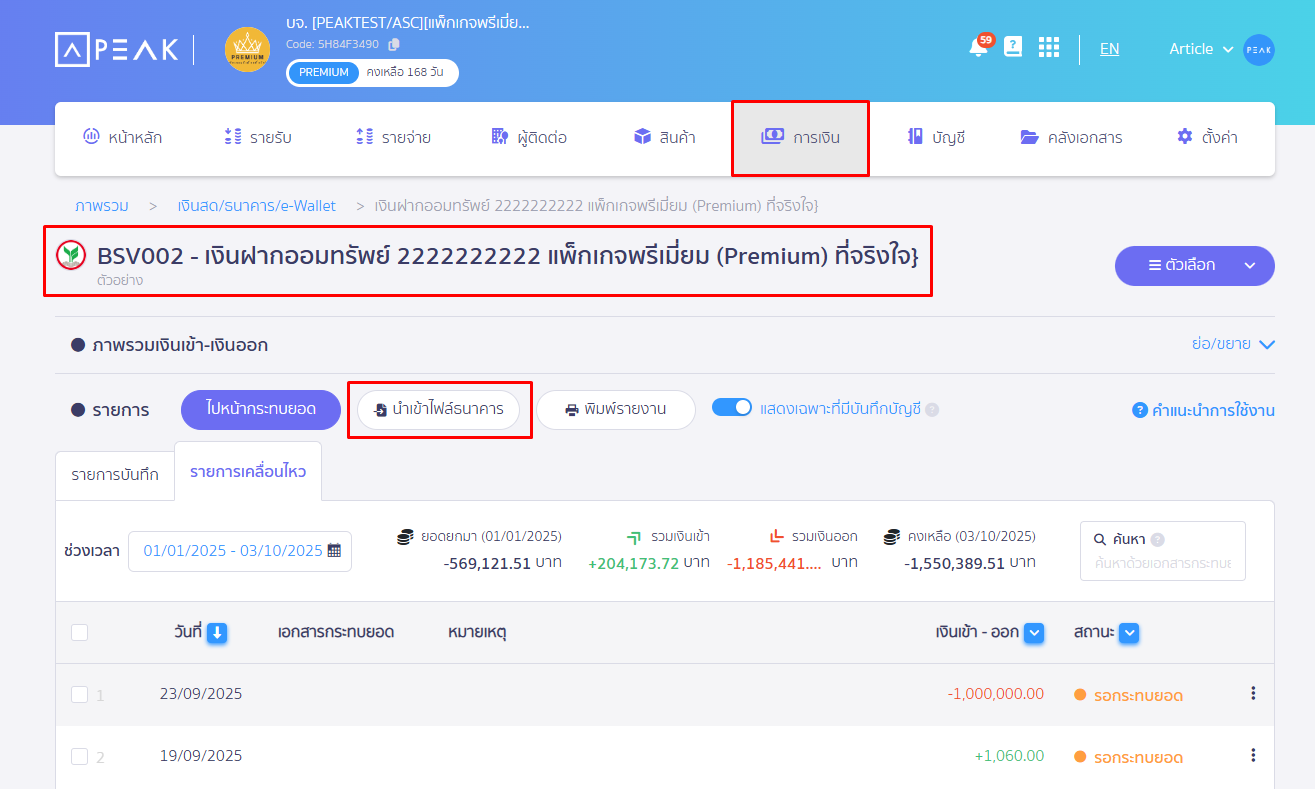1315x789 pixels.
Task: Open the apps grid icon
Action: coord(1048,48)
